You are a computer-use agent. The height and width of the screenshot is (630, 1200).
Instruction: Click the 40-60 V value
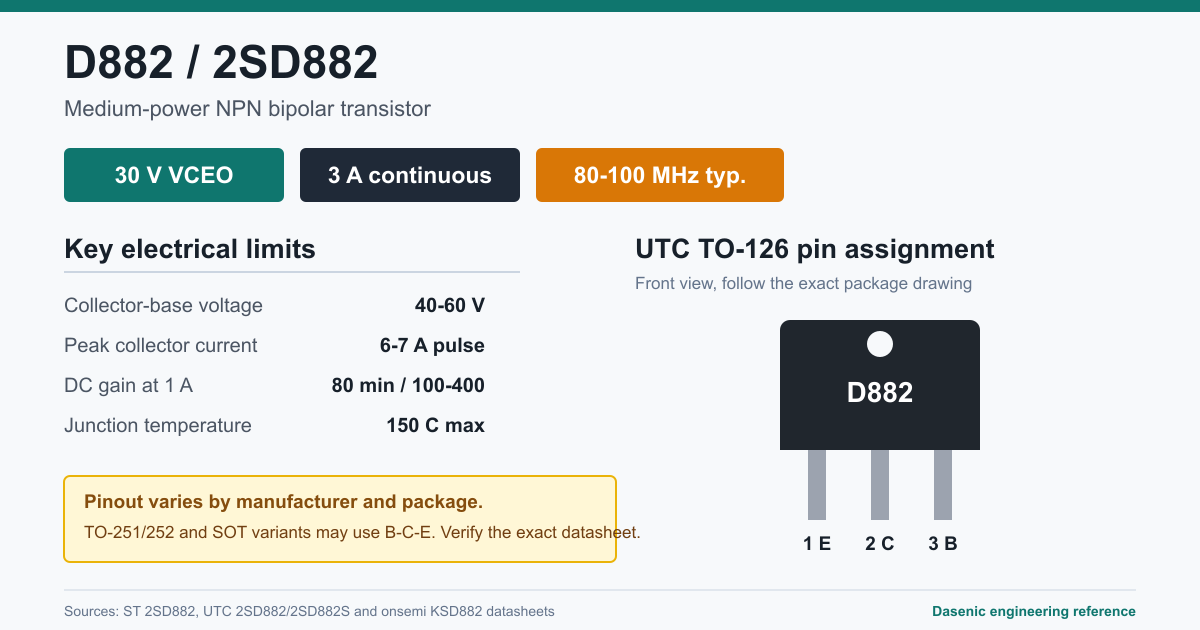click(x=450, y=305)
